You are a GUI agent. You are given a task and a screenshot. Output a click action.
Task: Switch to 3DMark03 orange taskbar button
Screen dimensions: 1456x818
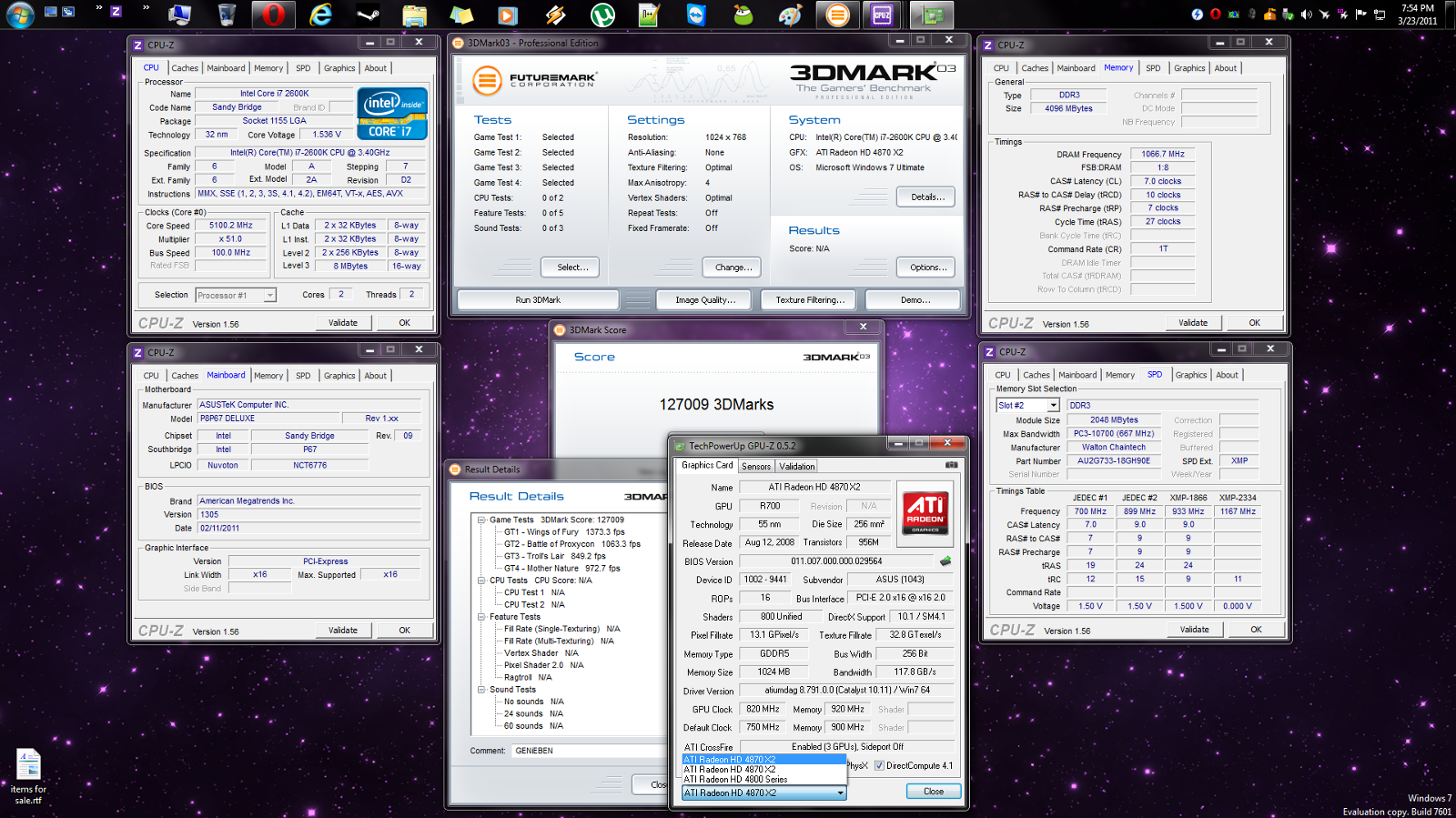pos(837,15)
